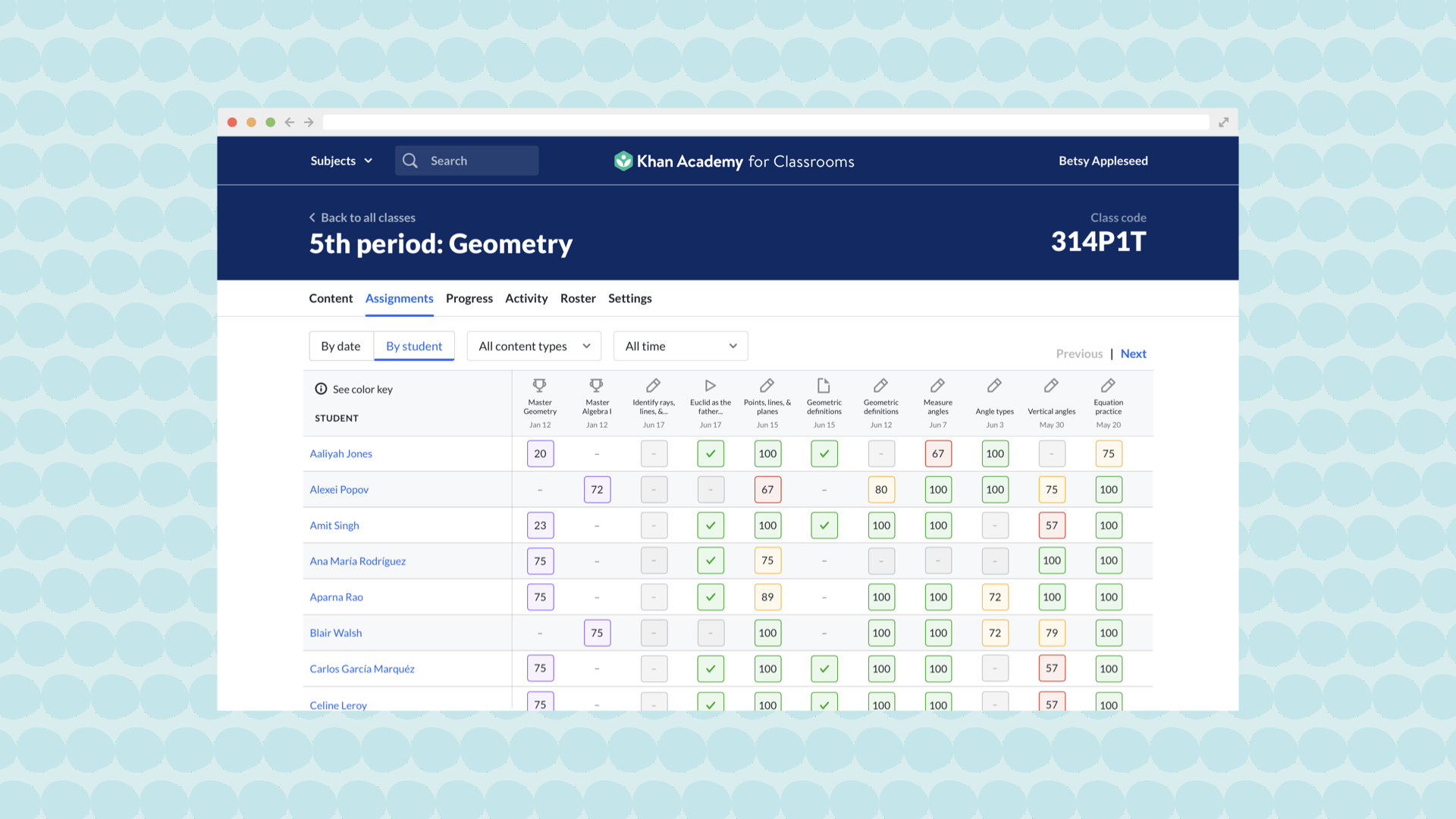Click the Euclid as the father video icon
This screenshot has width=1456, height=819.
coord(711,385)
